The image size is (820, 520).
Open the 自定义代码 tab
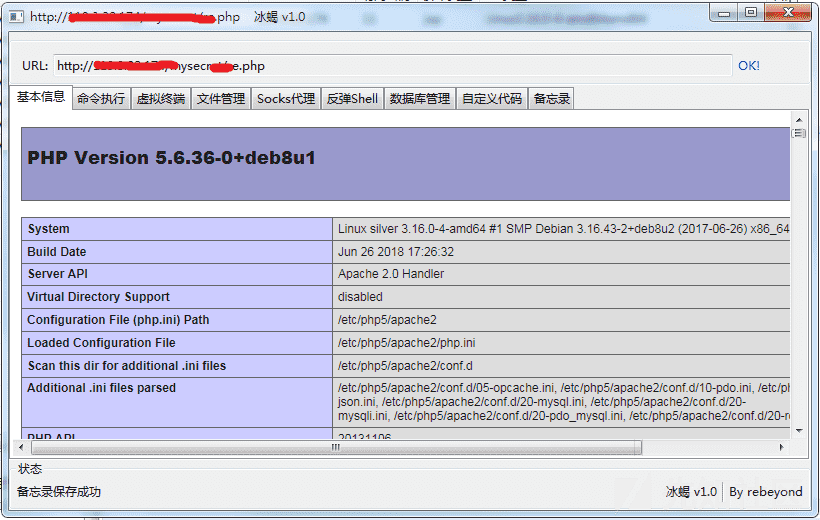[x=492, y=98]
